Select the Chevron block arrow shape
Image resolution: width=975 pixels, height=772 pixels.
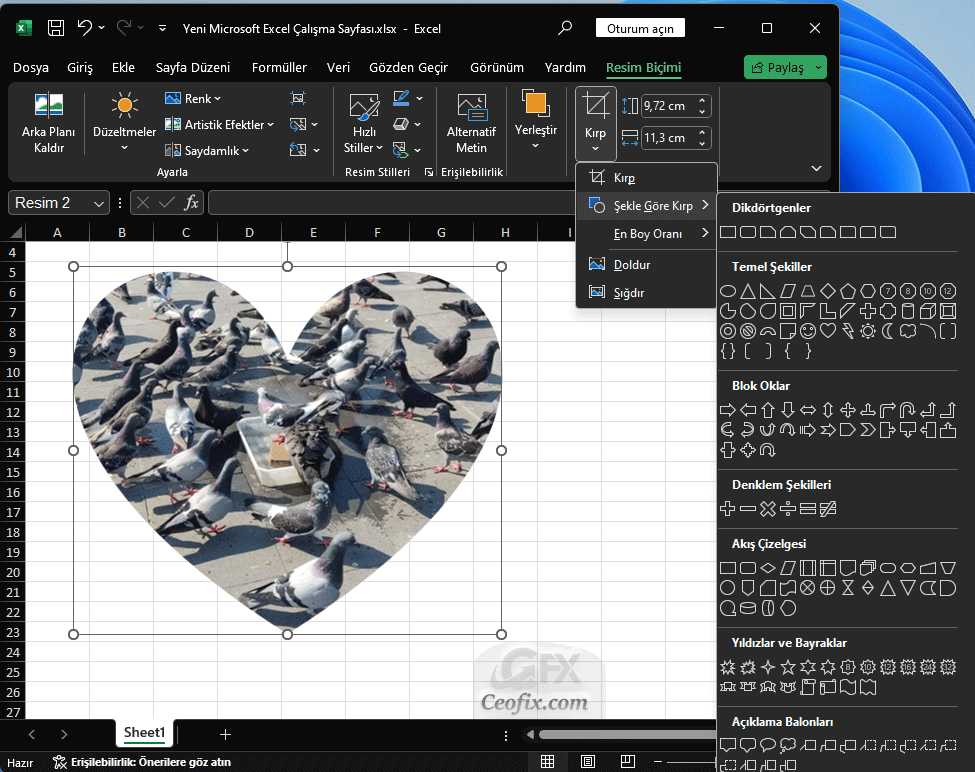click(867, 430)
